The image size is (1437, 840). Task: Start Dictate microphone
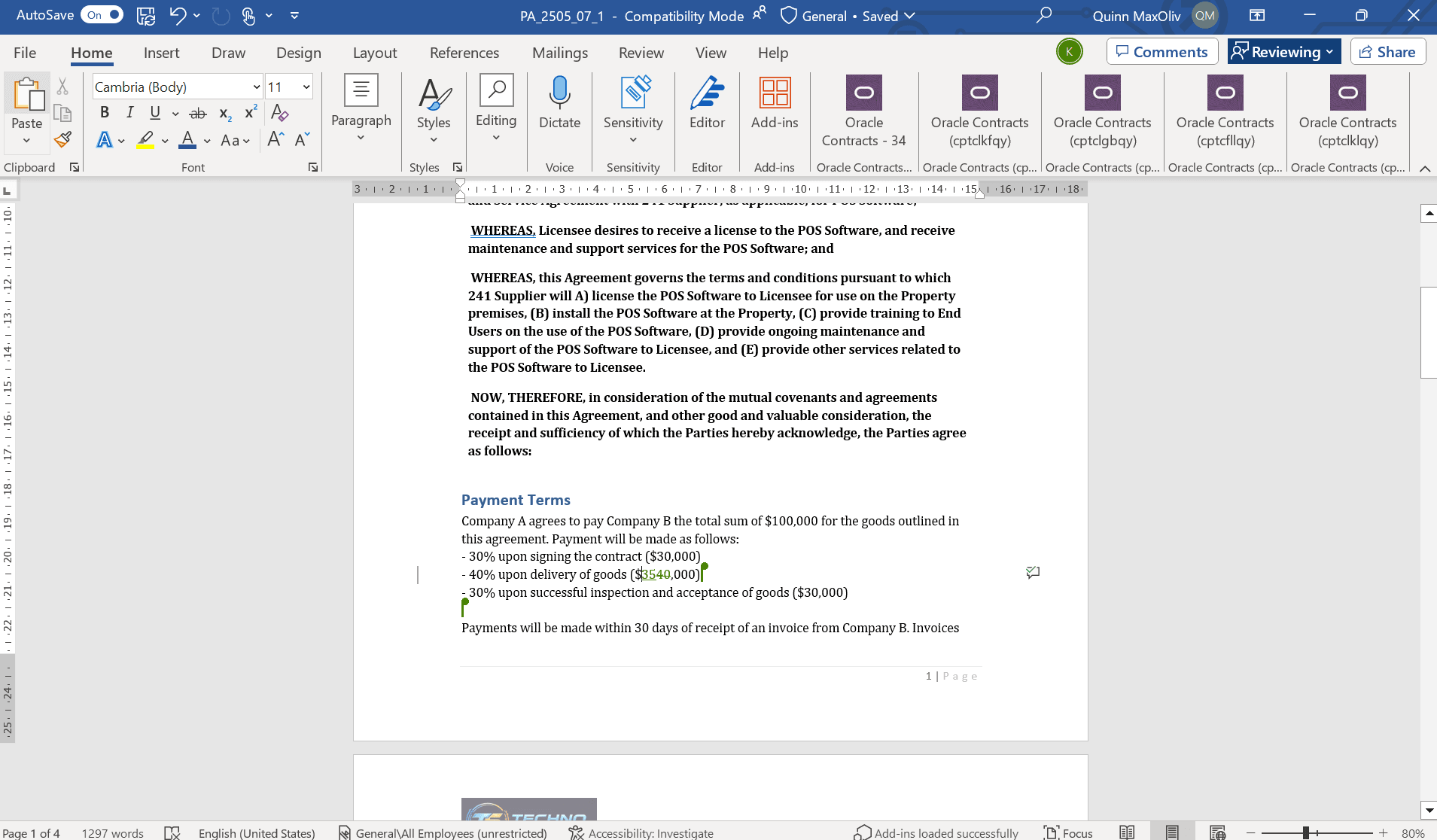559,103
